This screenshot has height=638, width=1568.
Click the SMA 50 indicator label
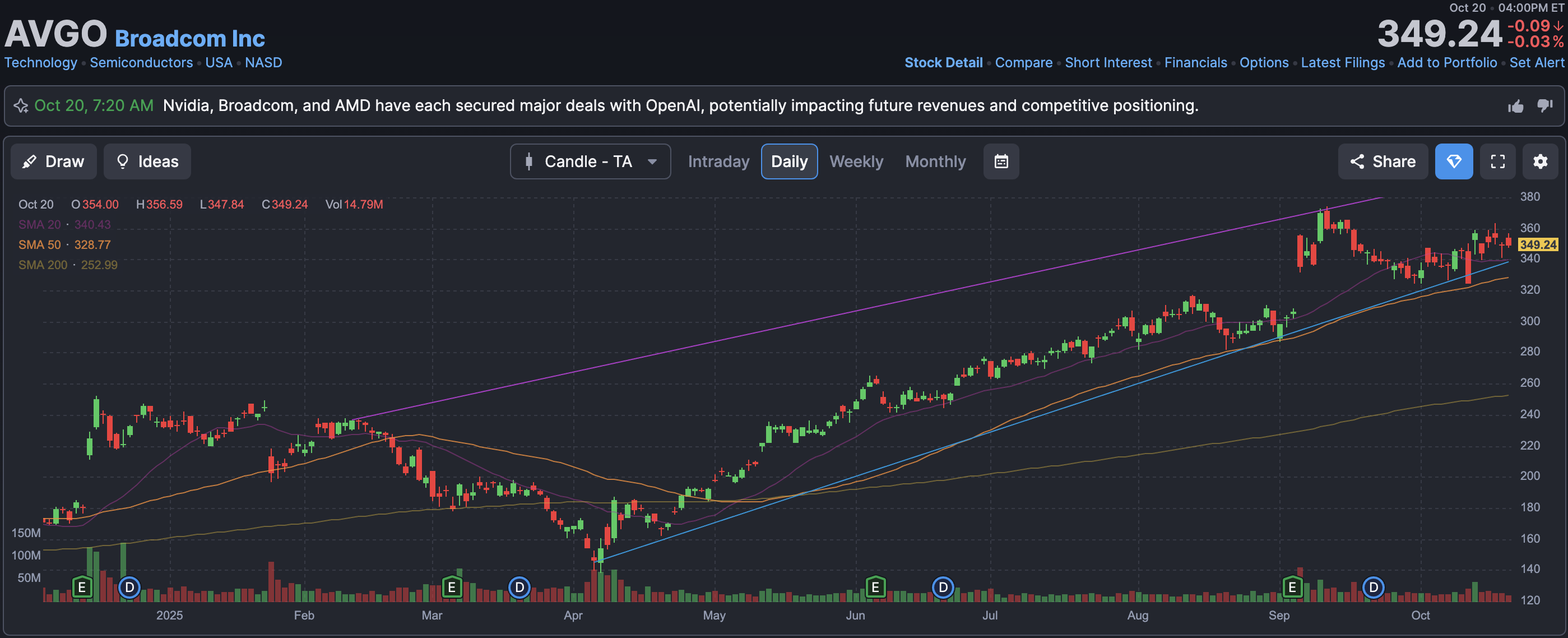click(40, 245)
